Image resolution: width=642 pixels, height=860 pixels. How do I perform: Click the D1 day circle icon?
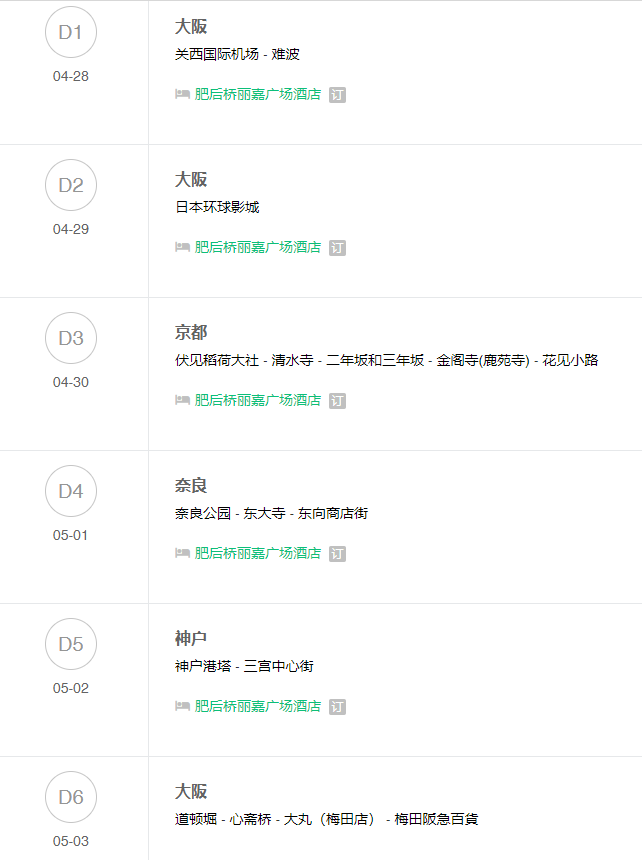(71, 32)
